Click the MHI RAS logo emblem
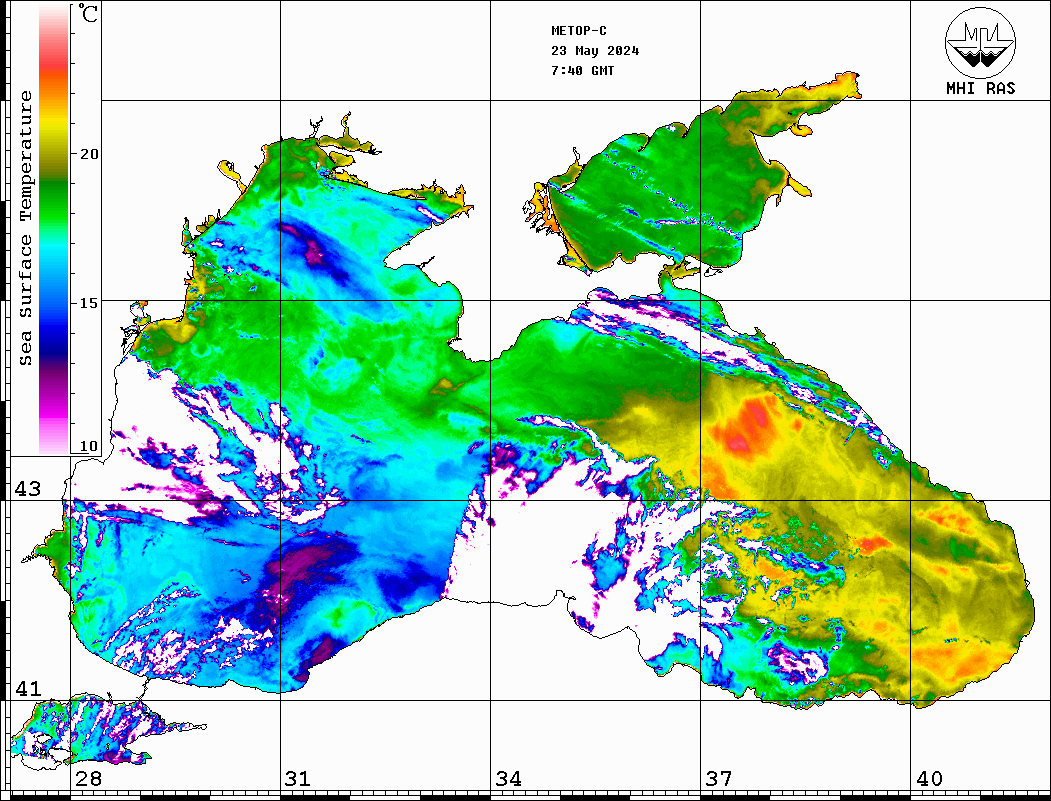 coord(980,42)
